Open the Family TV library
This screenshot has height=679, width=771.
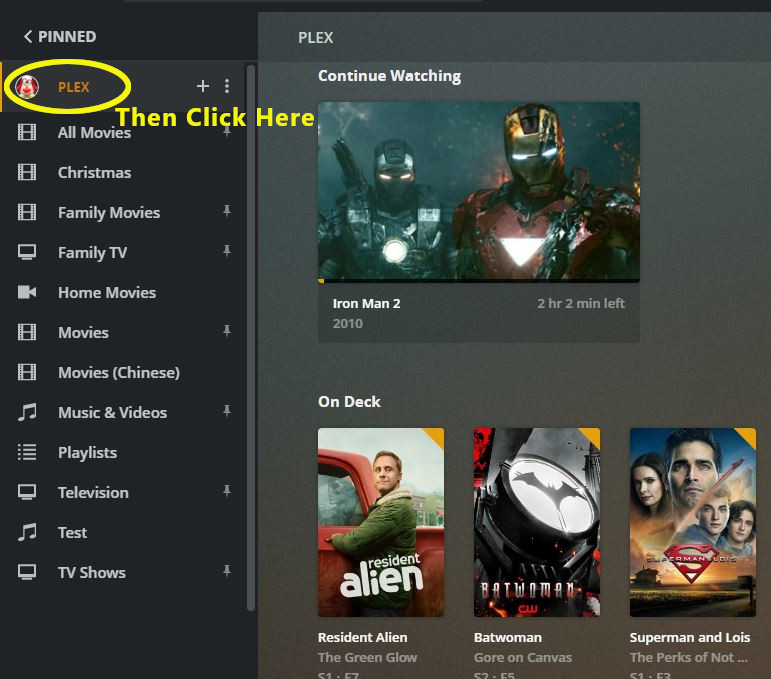coord(92,253)
